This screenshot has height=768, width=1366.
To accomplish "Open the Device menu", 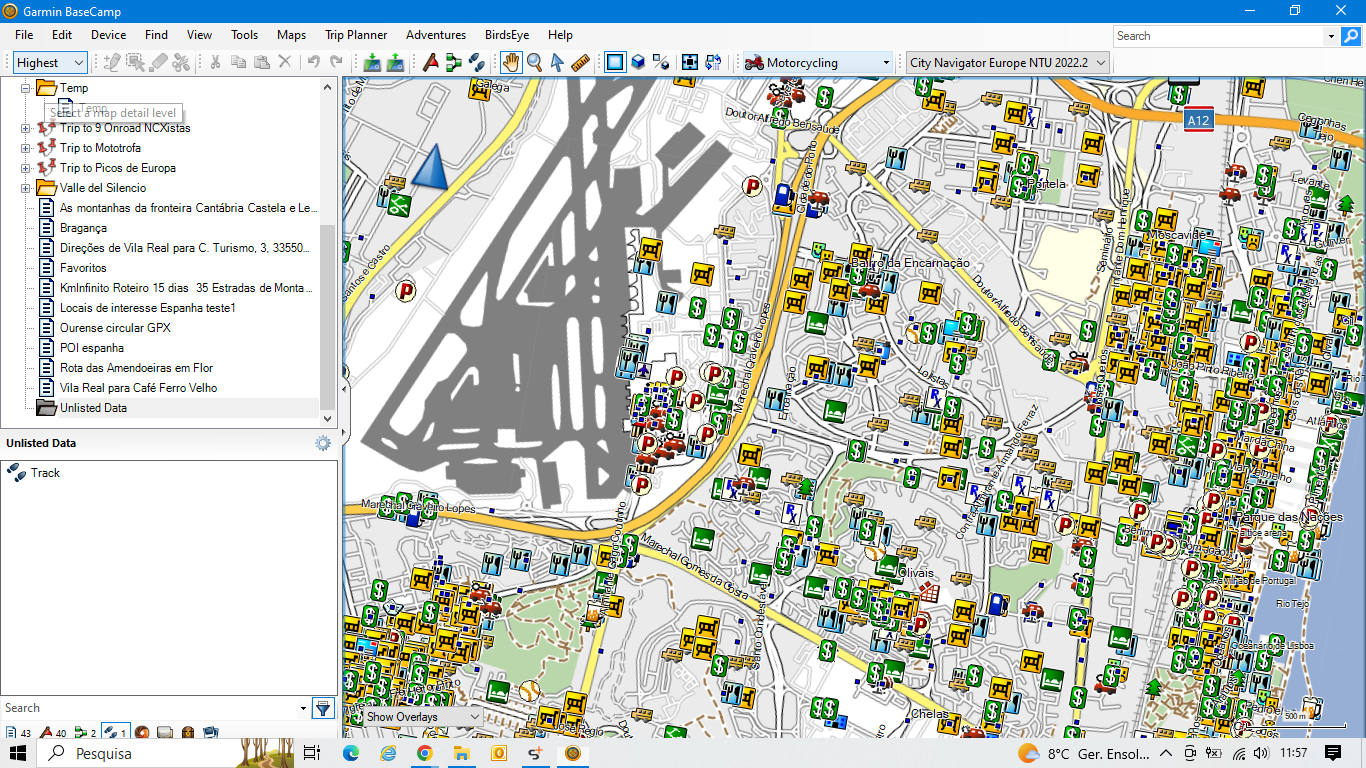I will click(108, 35).
